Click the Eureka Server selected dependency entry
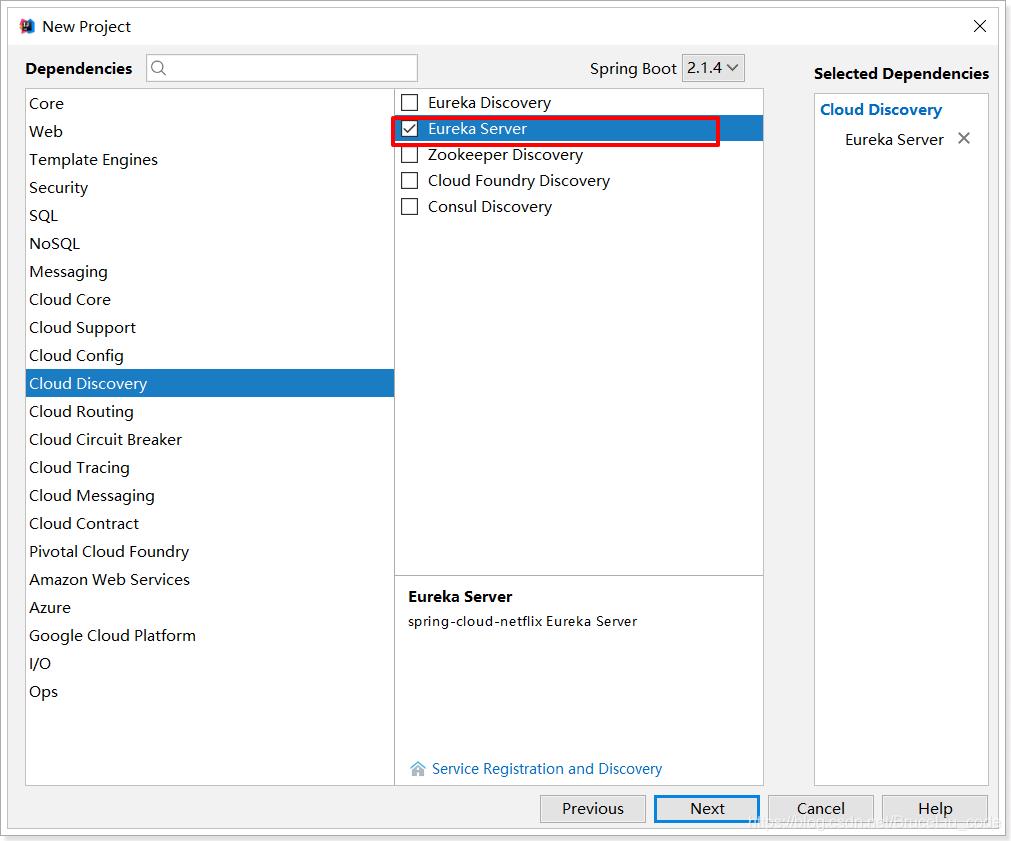 894,139
